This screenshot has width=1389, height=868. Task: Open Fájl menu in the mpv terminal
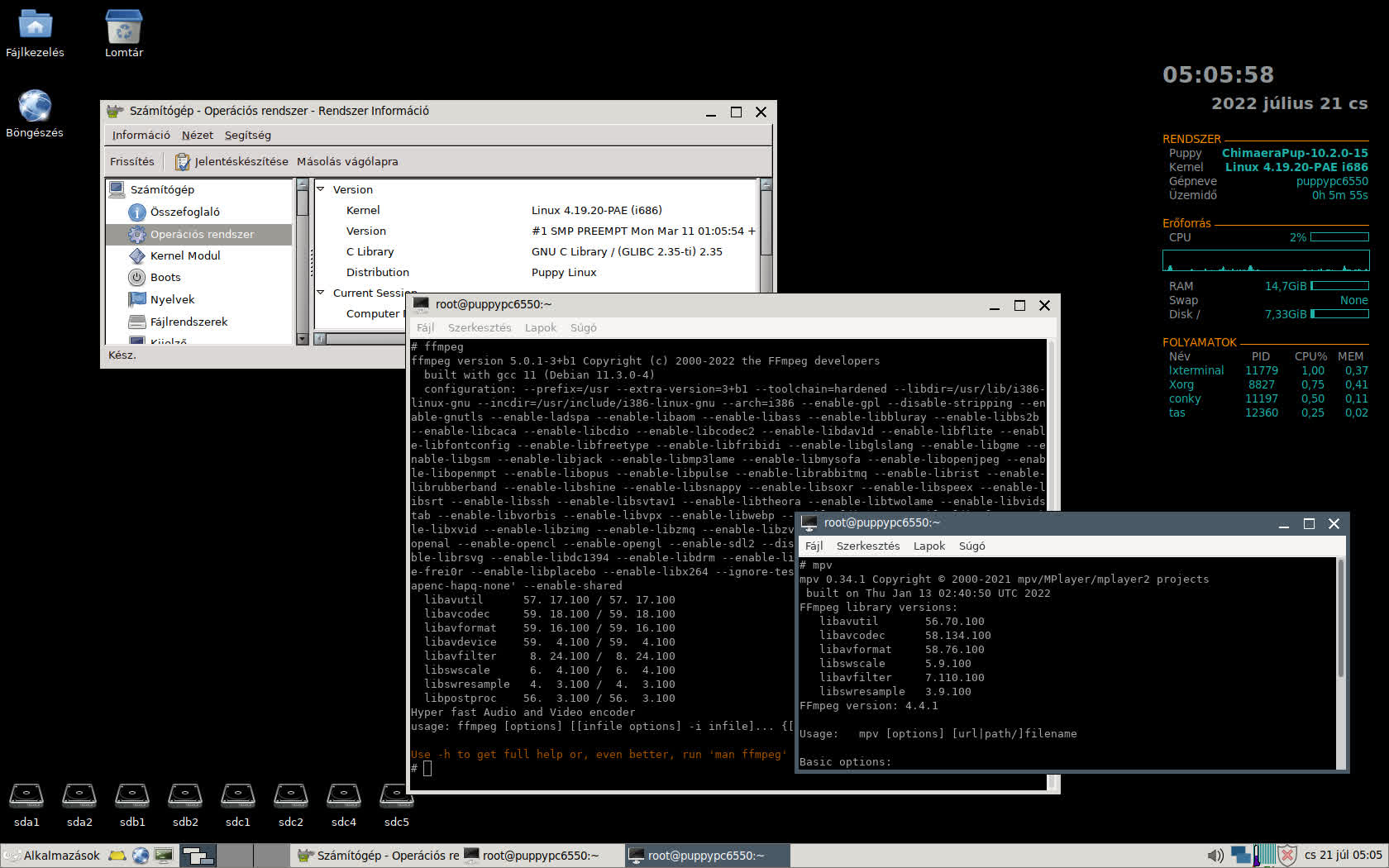click(x=814, y=546)
